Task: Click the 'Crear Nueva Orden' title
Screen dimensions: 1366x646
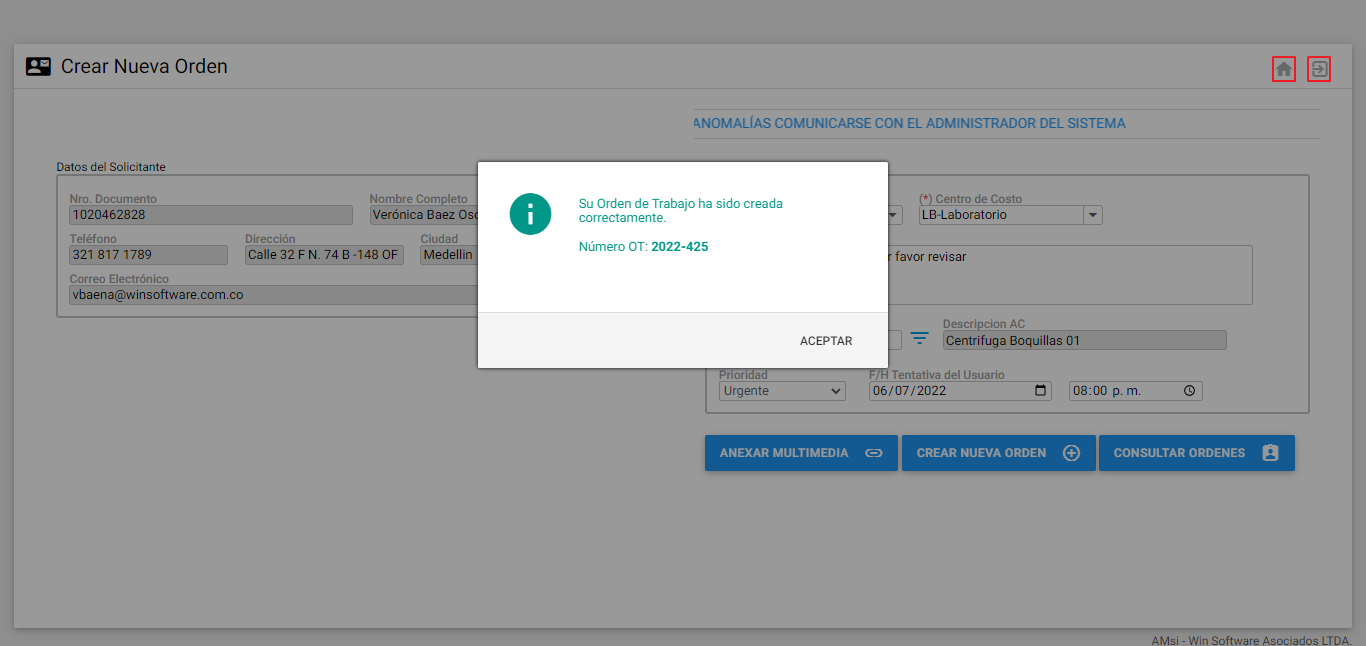Action: pos(144,67)
